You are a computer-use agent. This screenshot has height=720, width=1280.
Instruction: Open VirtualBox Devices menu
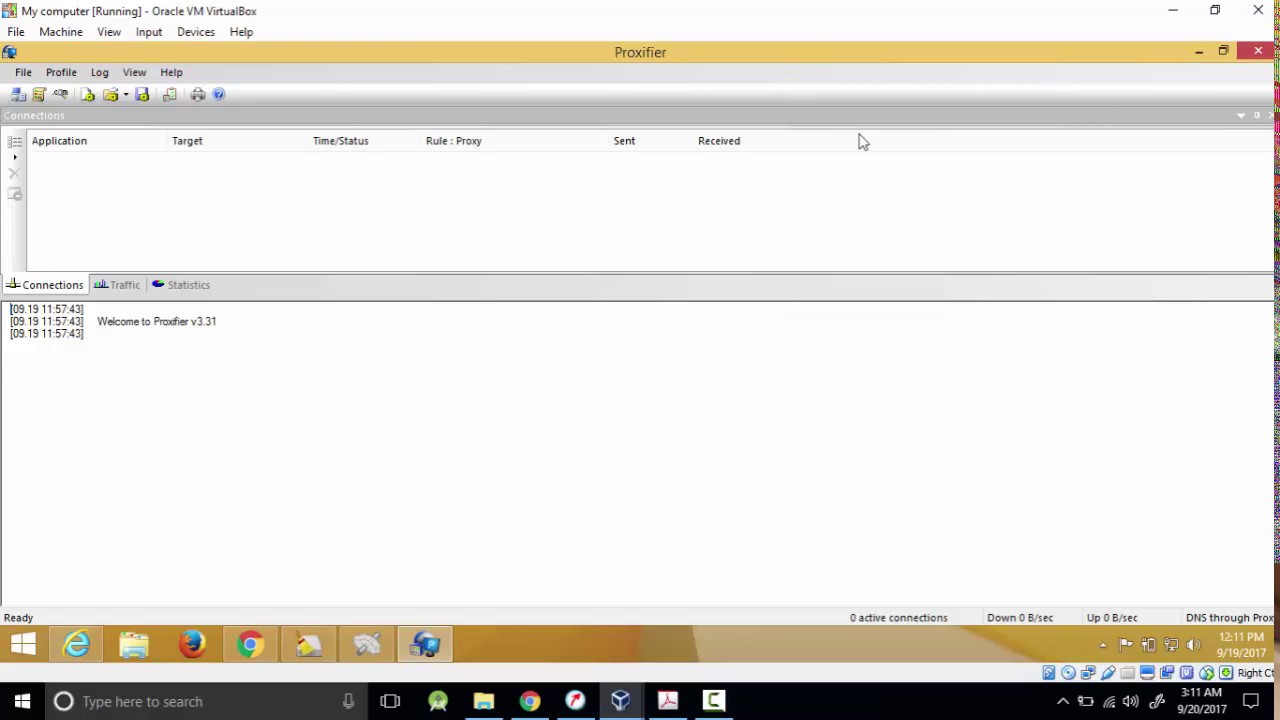[x=196, y=32]
